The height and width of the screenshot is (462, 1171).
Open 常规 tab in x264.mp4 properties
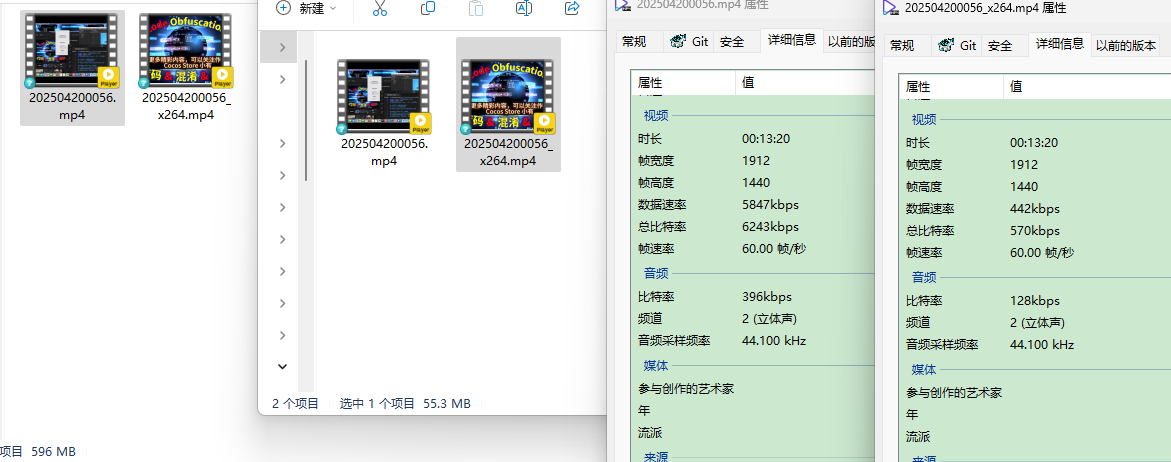point(902,46)
